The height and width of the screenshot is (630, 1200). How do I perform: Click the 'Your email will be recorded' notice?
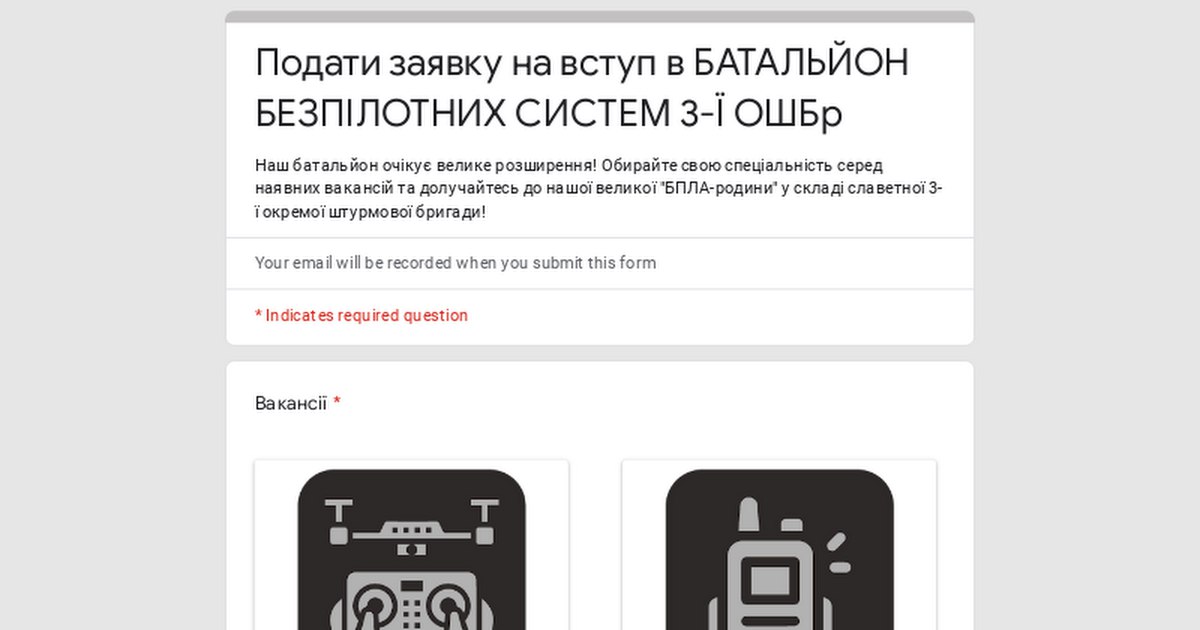(455, 263)
